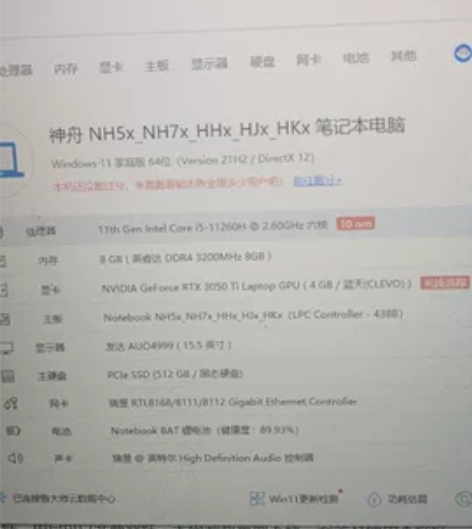This screenshot has height=529, width=472.
Task: Select the 网卡 tab
Action: point(308,60)
